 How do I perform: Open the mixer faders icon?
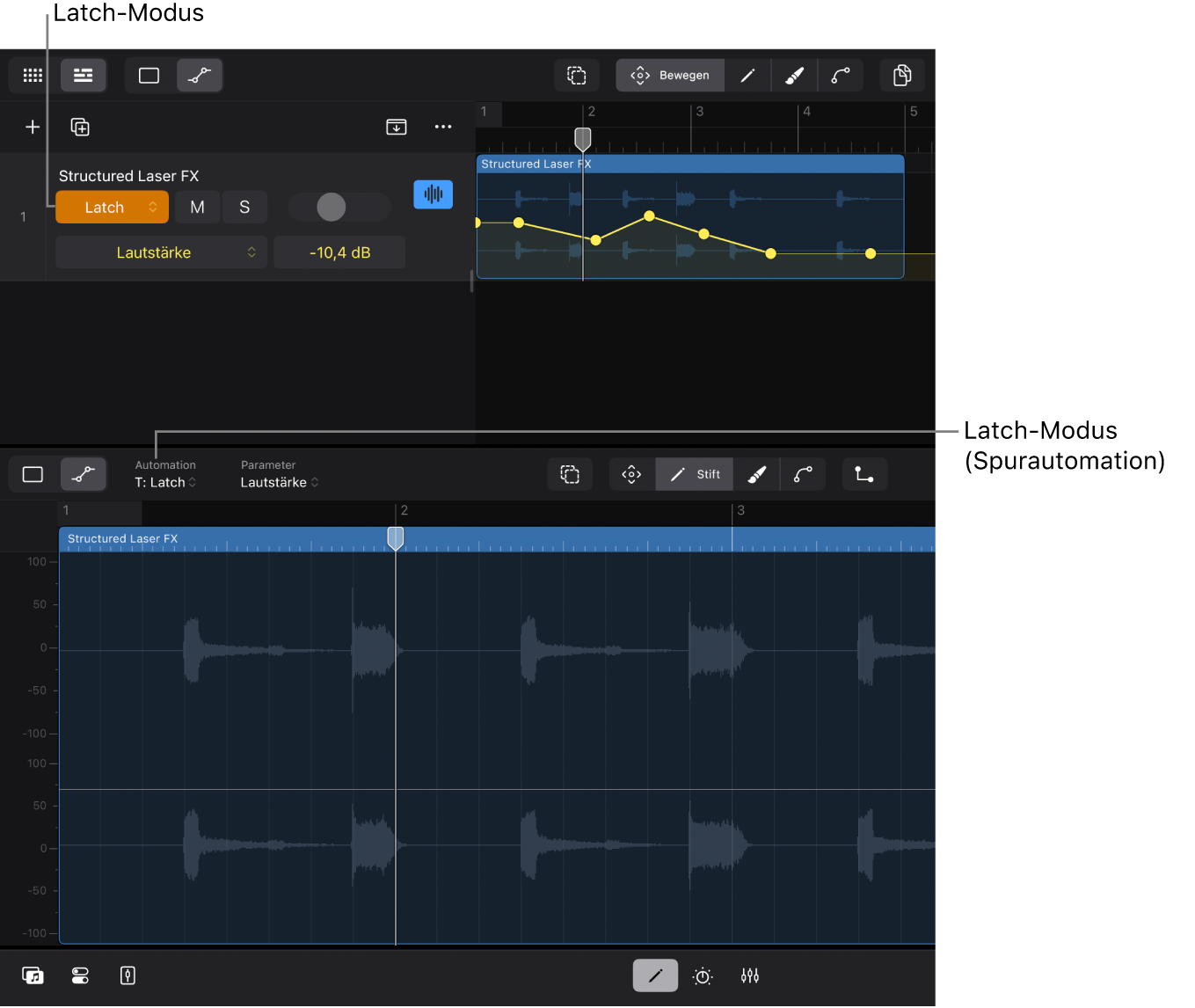point(750,975)
